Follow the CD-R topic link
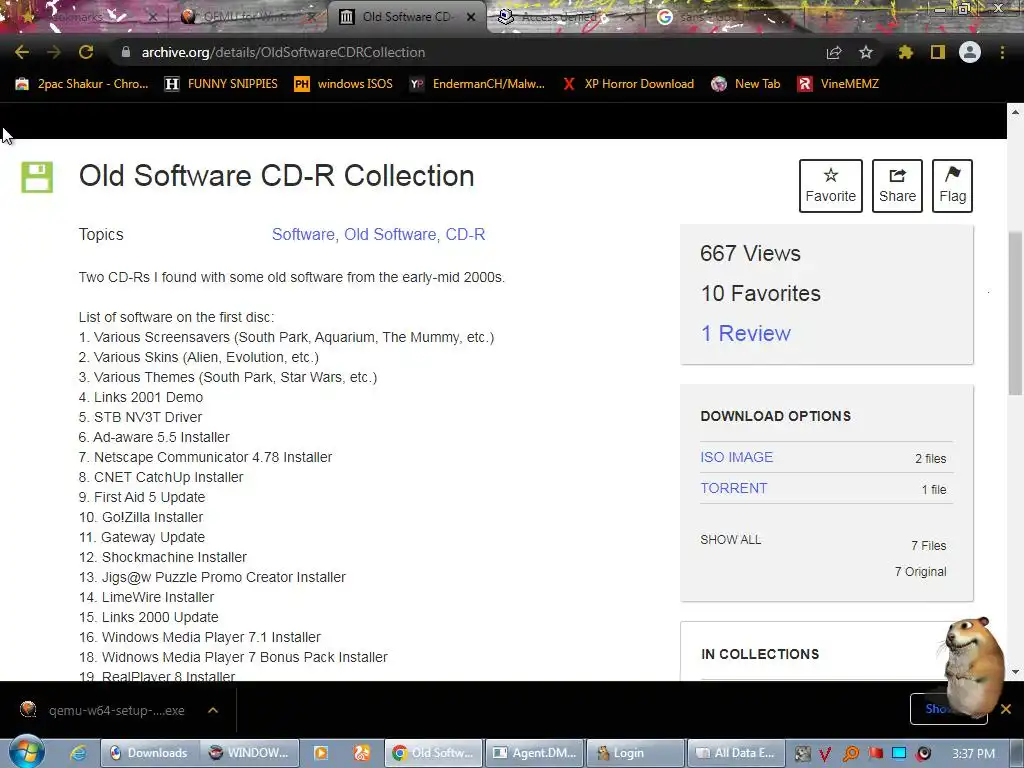 click(466, 234)
